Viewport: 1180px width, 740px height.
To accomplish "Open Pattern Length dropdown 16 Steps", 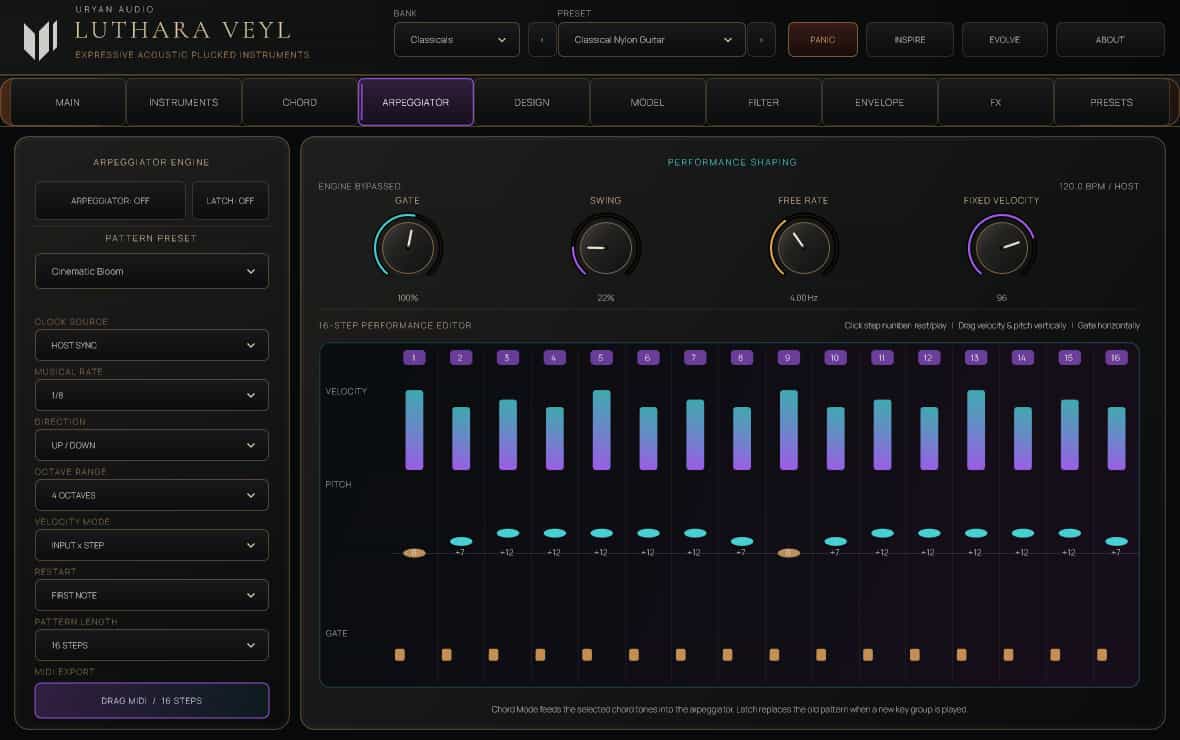I will [151, 645].
